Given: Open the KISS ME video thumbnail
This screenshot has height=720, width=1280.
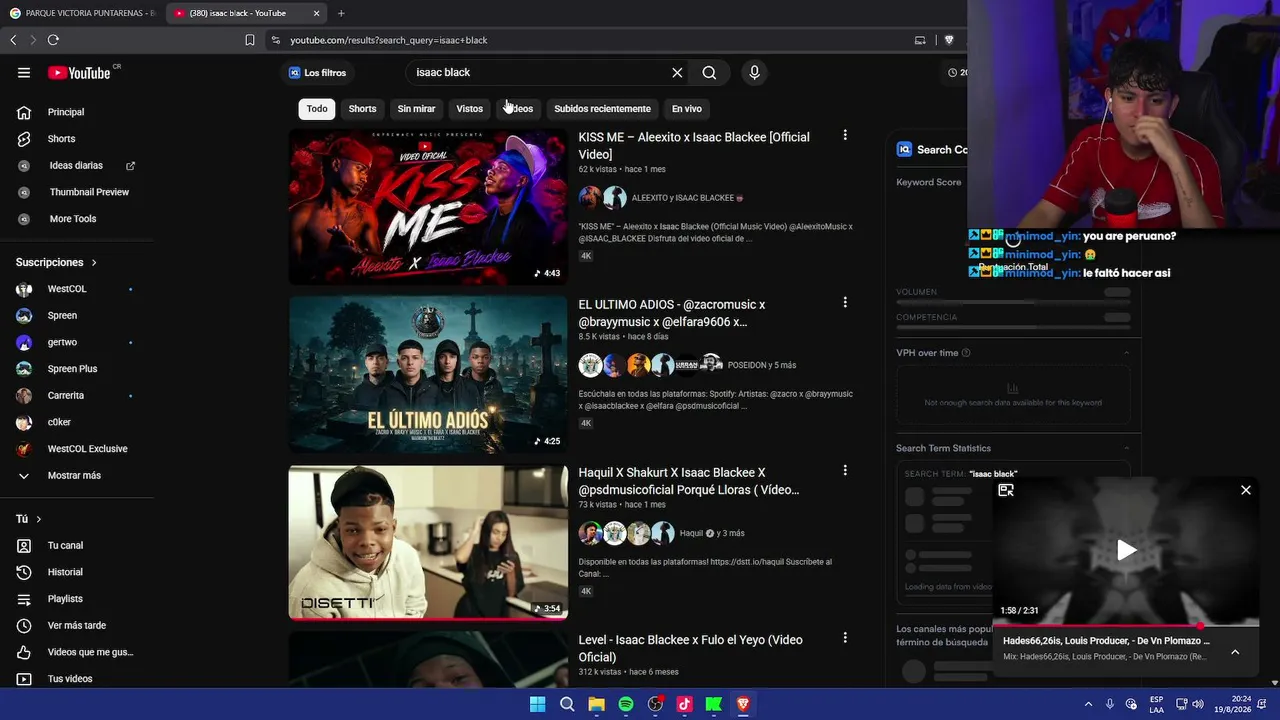Looking at the screenshot, I should [428, 207].
